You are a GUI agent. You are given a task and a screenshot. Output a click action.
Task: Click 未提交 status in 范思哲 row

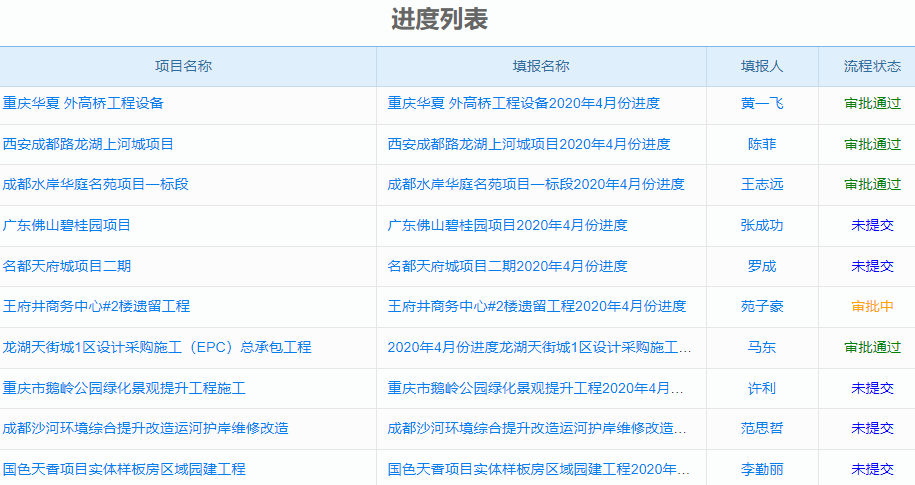click(872, 428)
